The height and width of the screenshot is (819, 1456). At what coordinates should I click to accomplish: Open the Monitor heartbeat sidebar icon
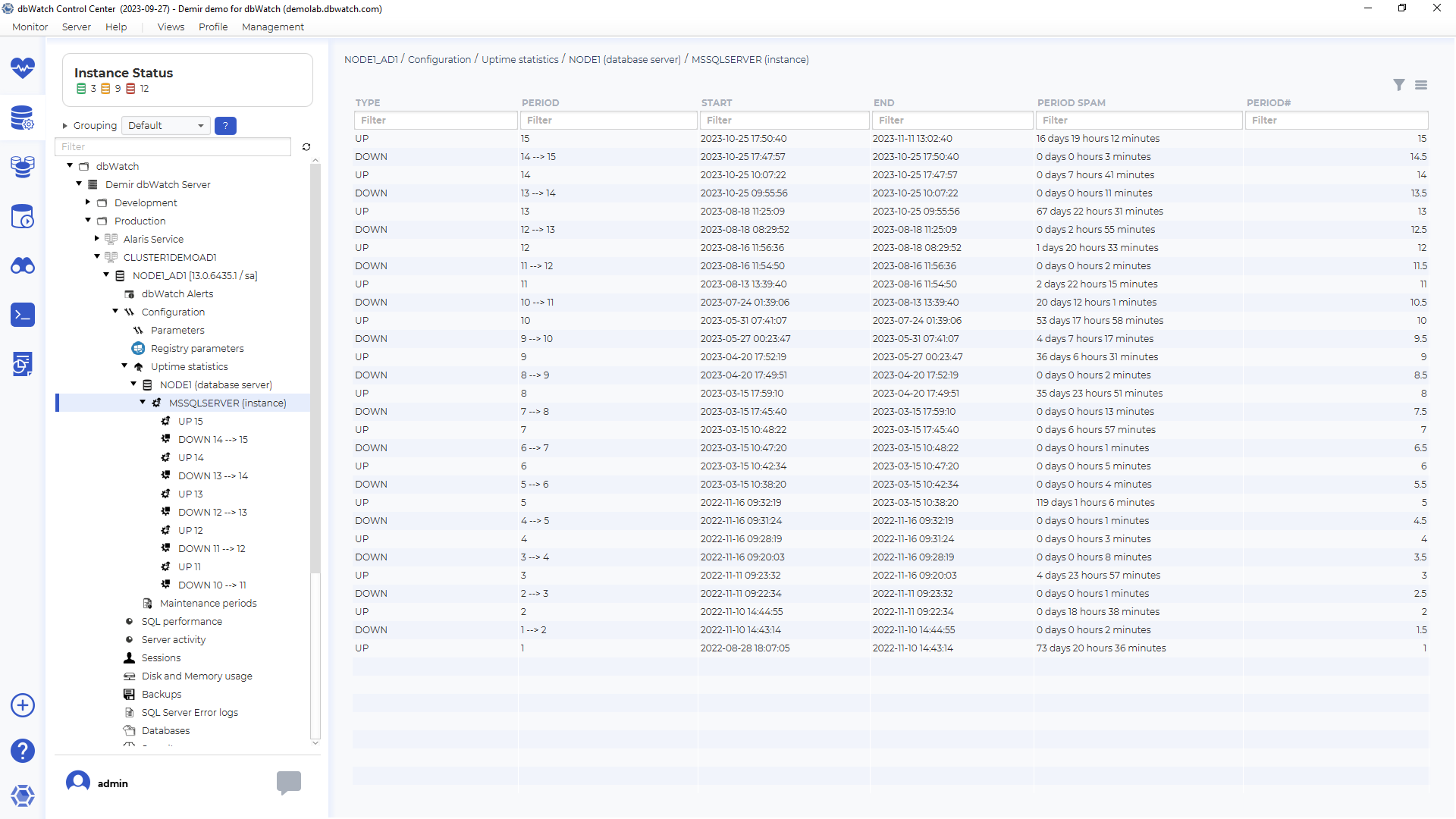tap(23, 68)
